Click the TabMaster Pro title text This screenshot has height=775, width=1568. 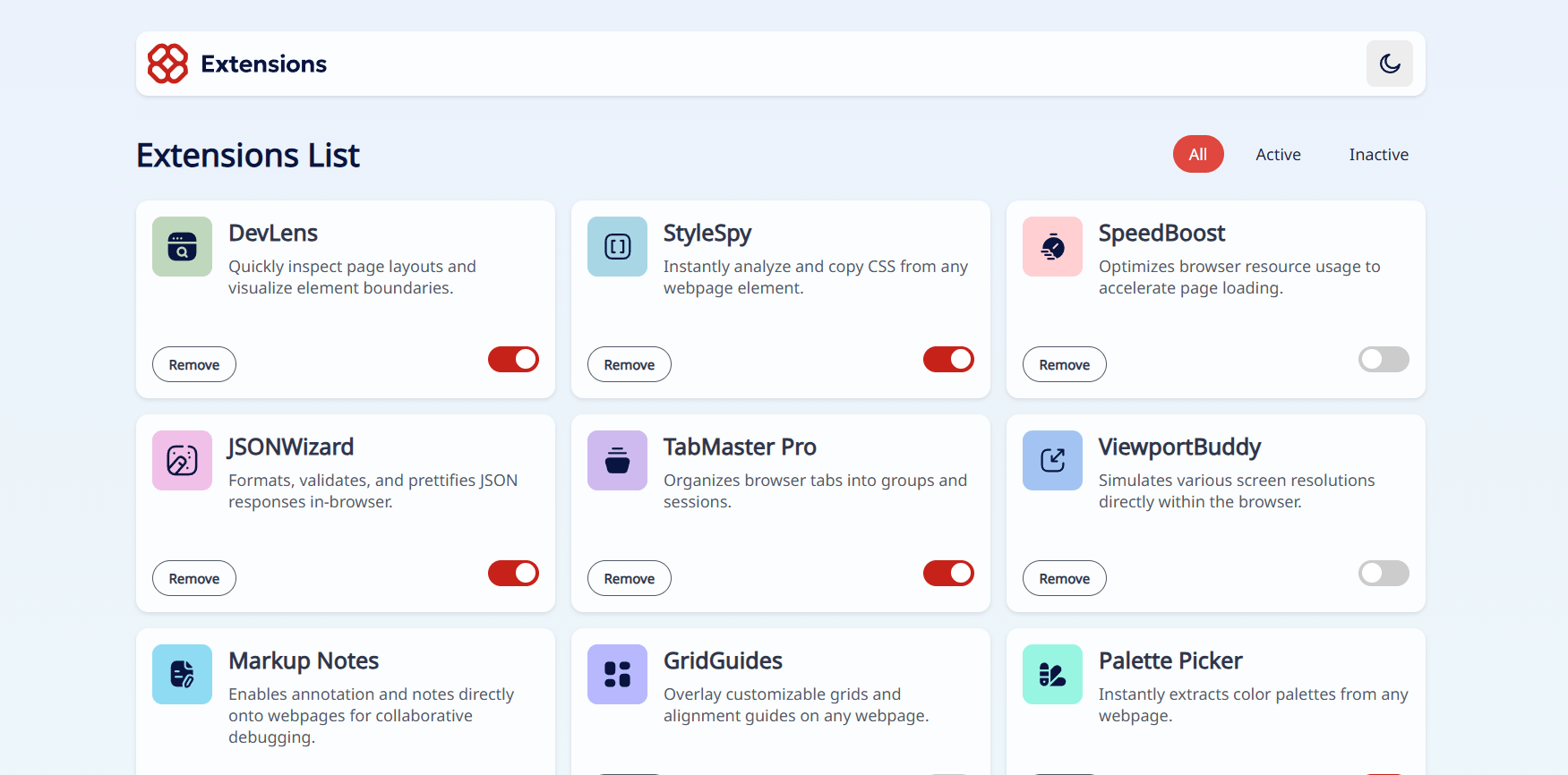[x=740, y=447]
